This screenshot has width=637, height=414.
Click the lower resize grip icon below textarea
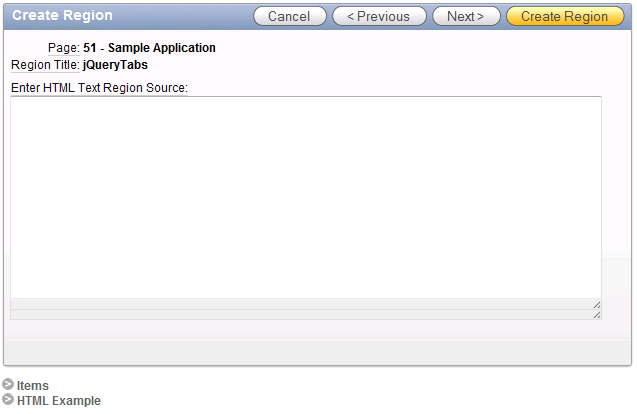tap(596, 315)
